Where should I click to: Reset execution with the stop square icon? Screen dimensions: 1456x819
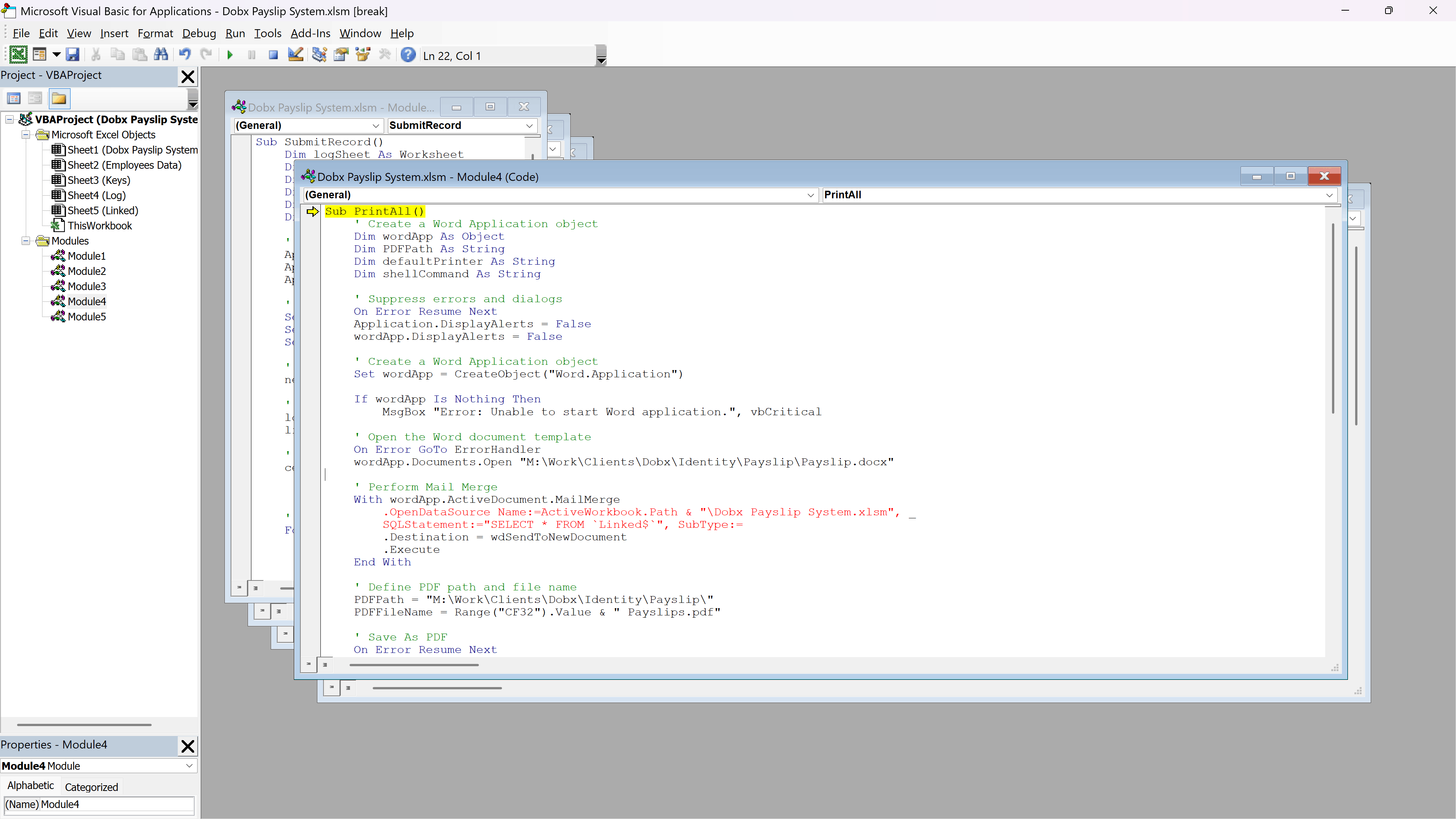click(273, 55)
